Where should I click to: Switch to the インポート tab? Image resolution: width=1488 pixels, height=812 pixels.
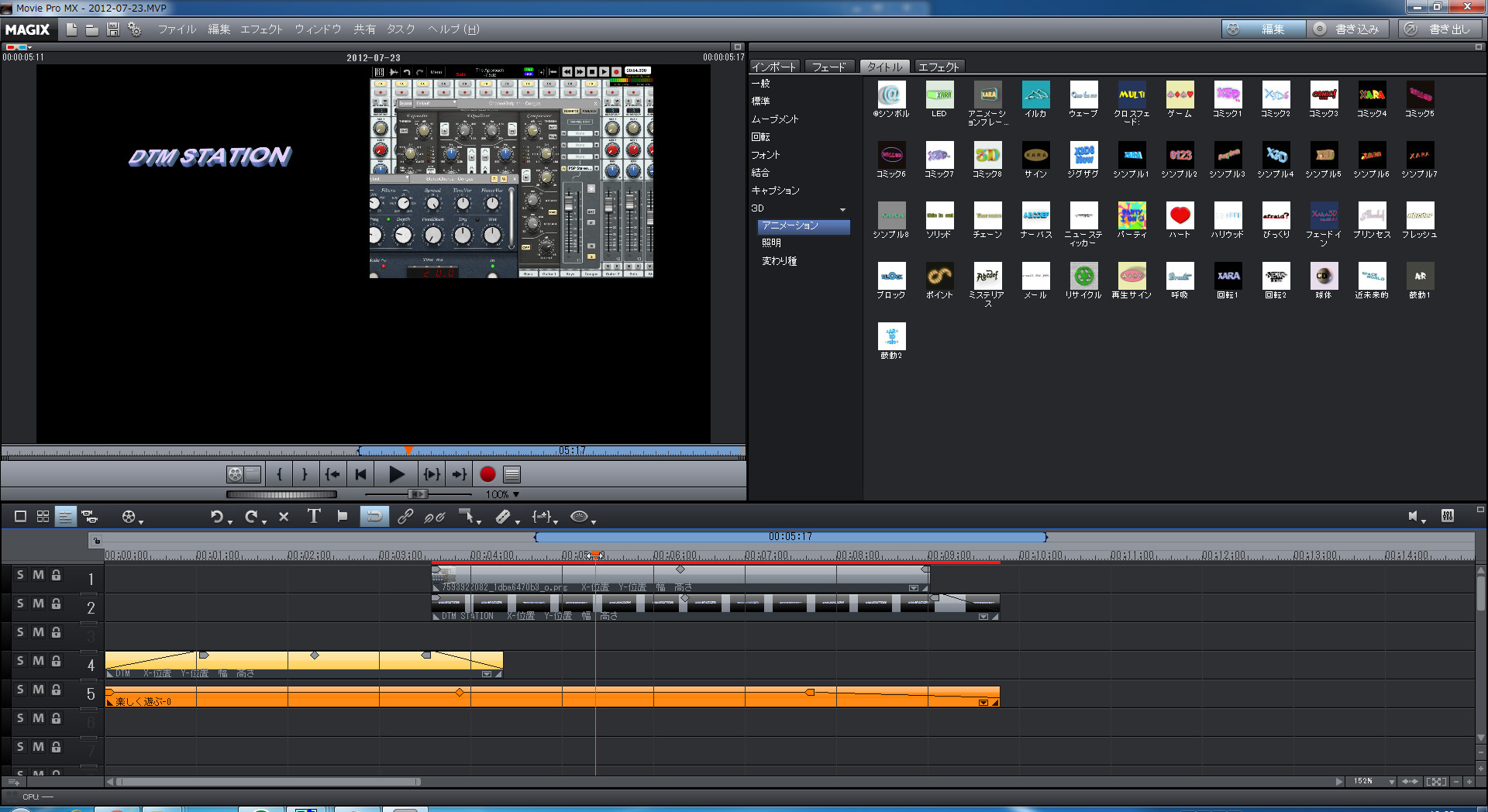(x=773, y=67)
